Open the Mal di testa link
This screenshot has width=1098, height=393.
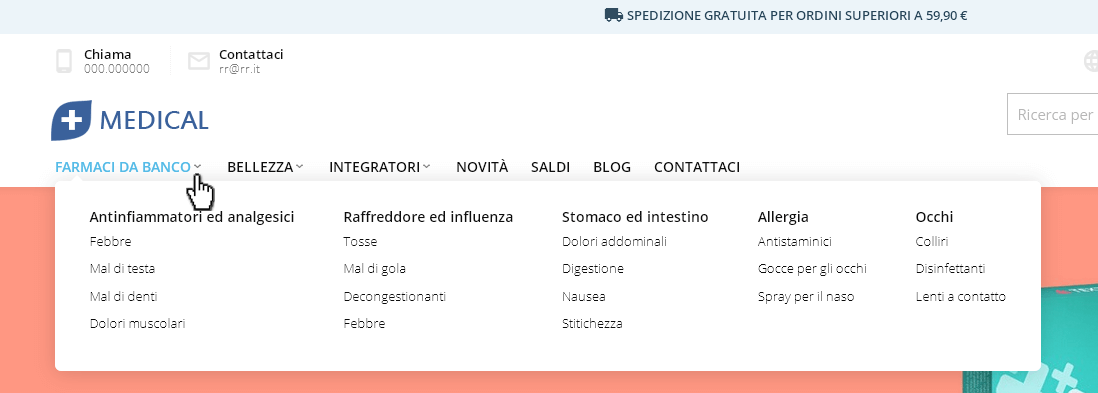click(123, 268)
